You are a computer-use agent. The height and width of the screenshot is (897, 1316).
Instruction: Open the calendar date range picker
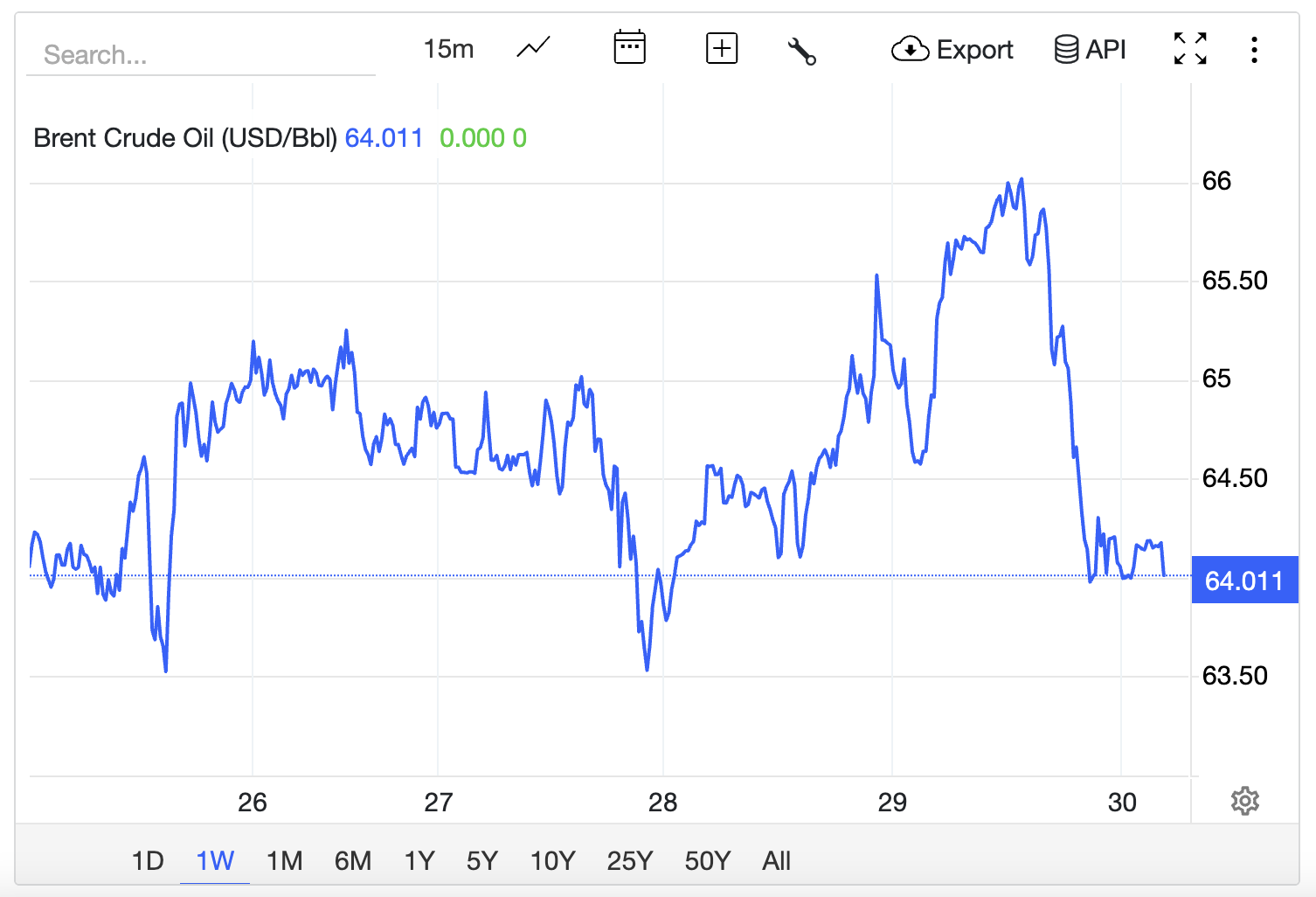coord(629,48)
